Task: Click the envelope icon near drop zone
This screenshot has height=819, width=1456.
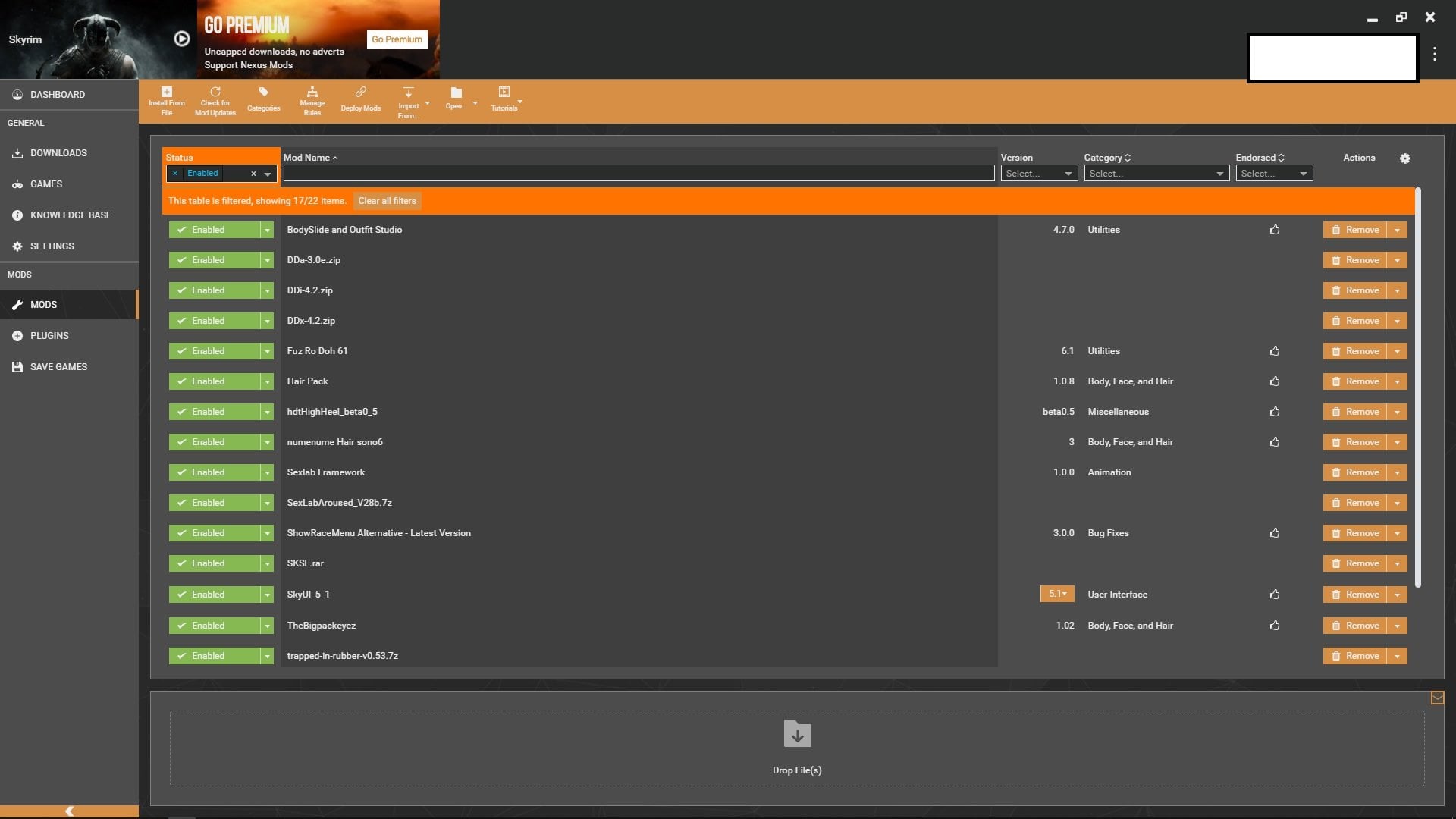Action: click(x=1437, y=698)
